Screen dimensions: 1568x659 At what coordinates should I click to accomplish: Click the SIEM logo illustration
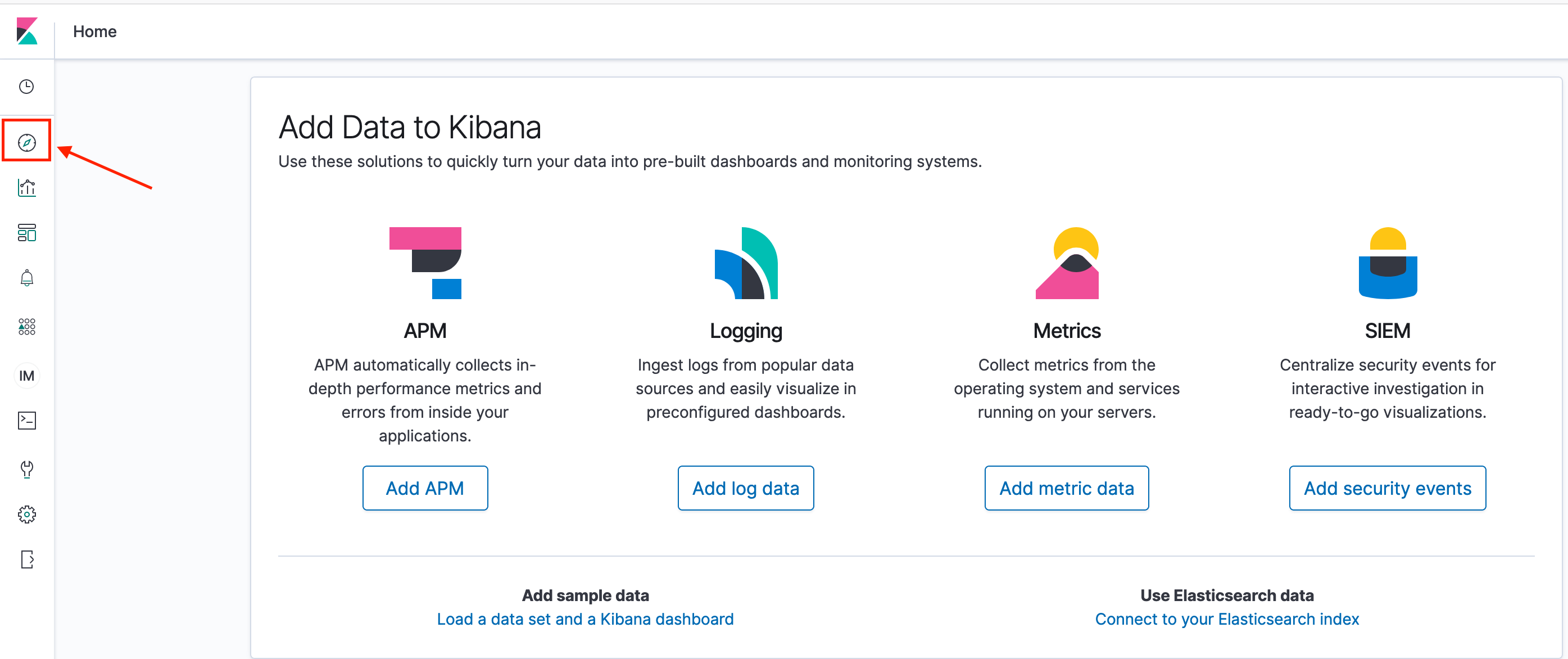(1387, 263)
